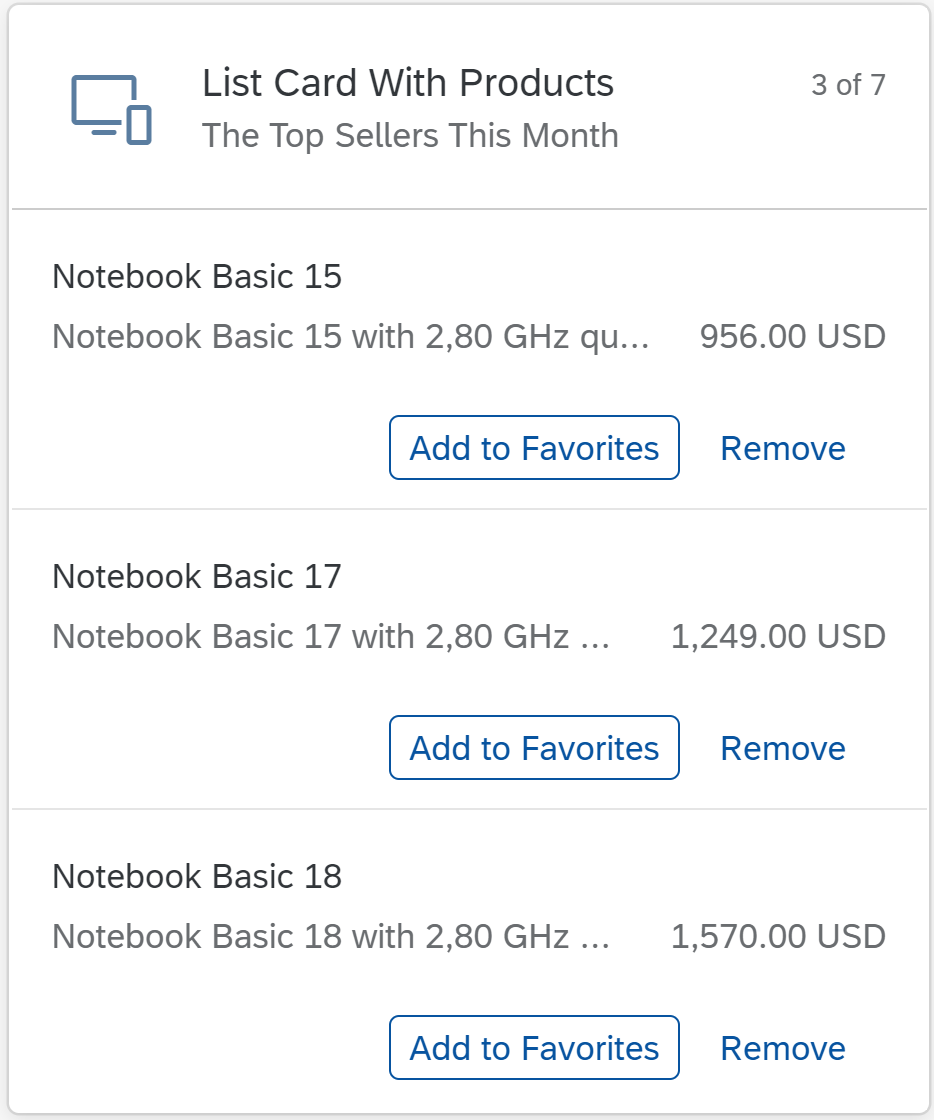Remove Notebook Basic 18 from list
Image resolution: width=937 pixels, height=1120 pixels.
pyautogui.click(x=783, y=1048)
